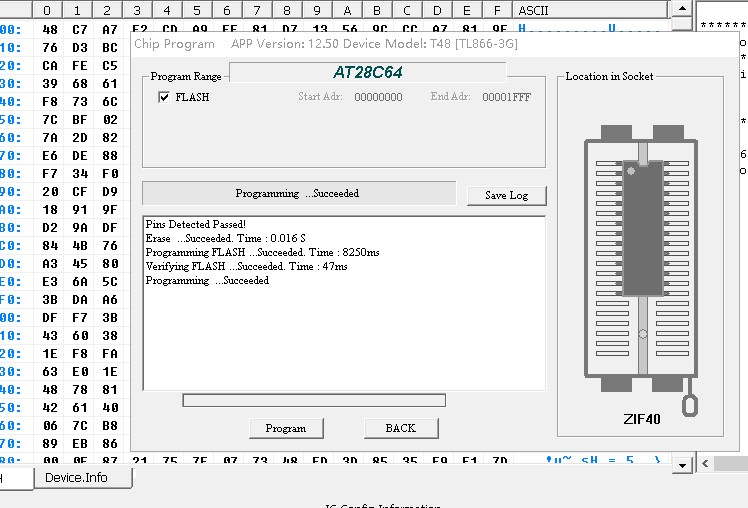This screenshot has width=748, height=508.
Task: Click the ZIF40 socket chip diagram
Action: 640,260
